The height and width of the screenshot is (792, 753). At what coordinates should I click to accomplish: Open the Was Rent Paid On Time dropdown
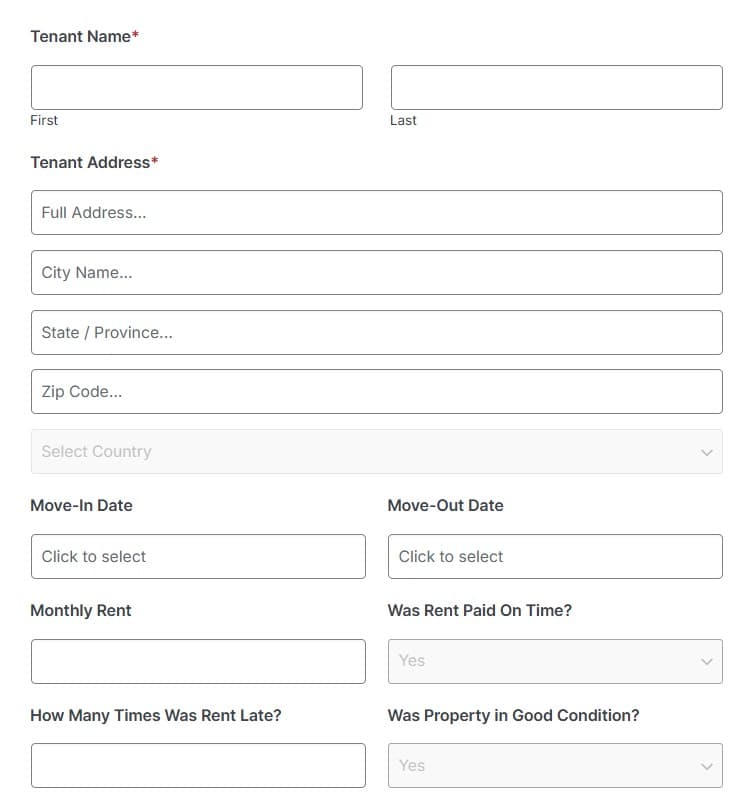(x=555, y=662)
